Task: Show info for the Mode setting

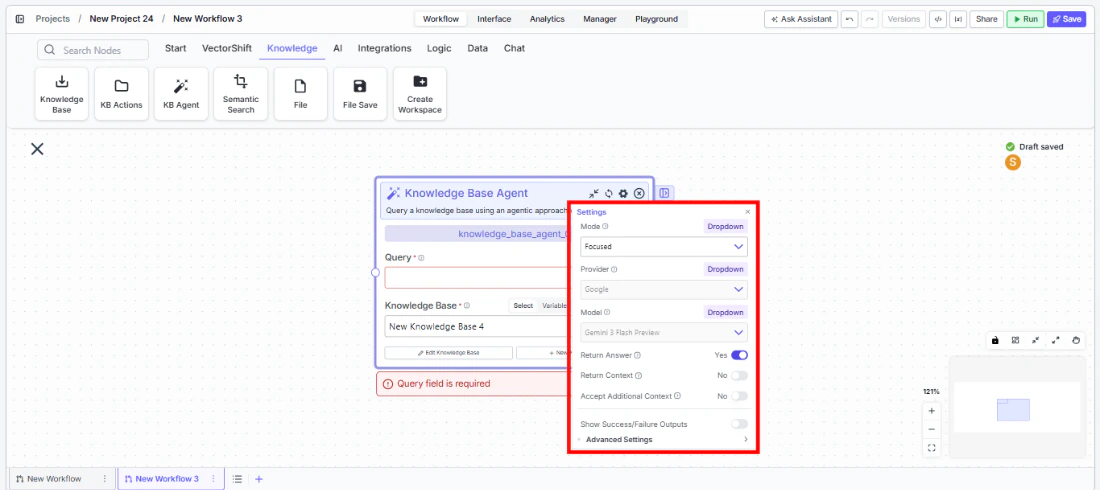Action: tap(605, 227)
